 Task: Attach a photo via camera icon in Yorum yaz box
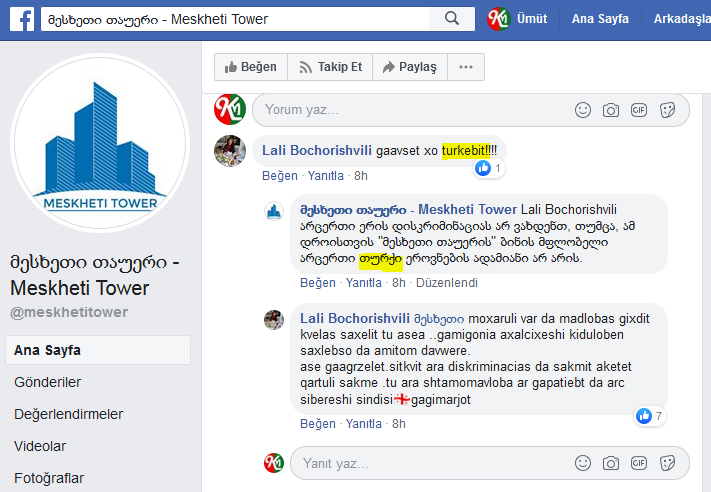[x=611, y=110]
